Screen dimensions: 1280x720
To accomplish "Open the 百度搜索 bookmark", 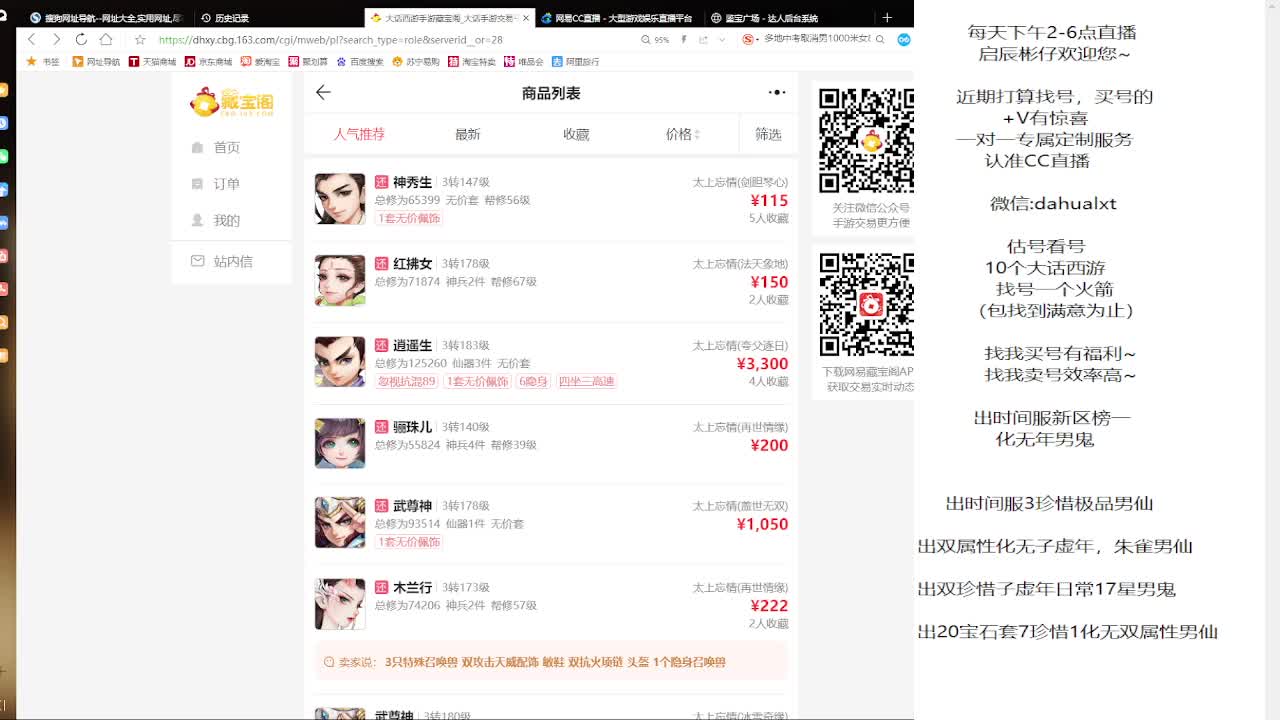I will (360, 61).
